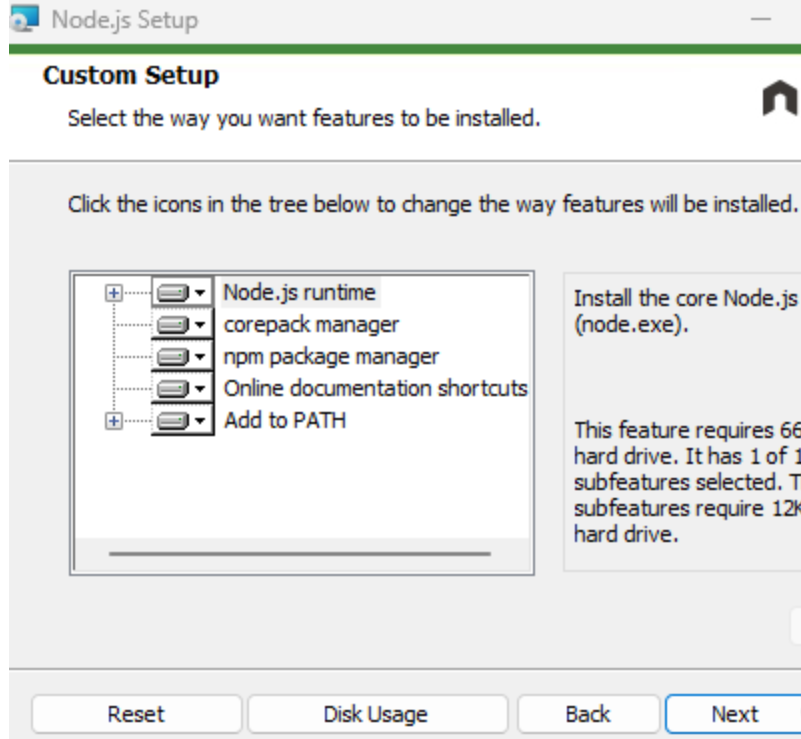Click the Node.js runtime feature drive icon
This screenshot has height=739, width=801.
coord(173,293)
